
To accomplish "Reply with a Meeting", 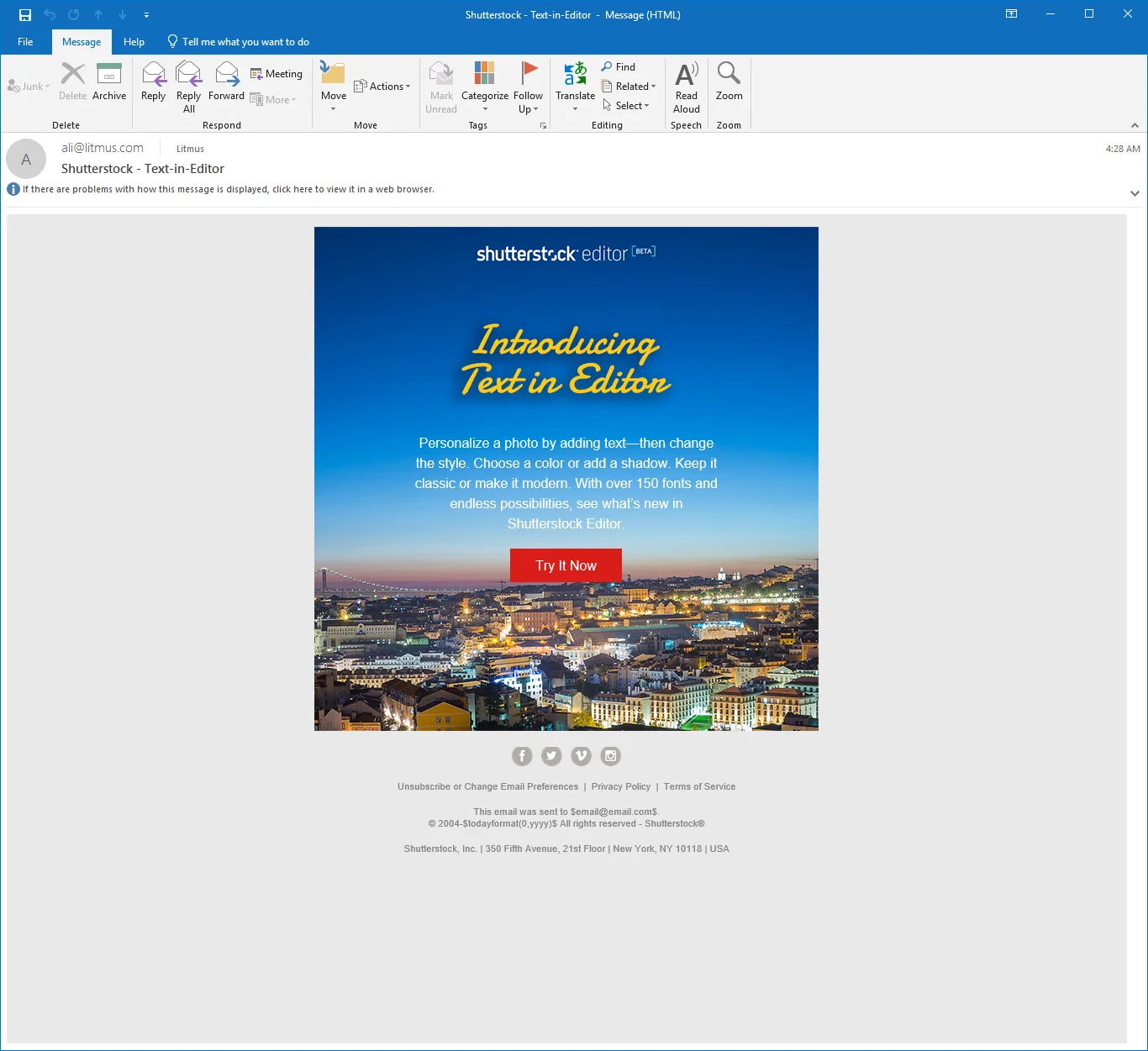I will [x=276, y=74].
